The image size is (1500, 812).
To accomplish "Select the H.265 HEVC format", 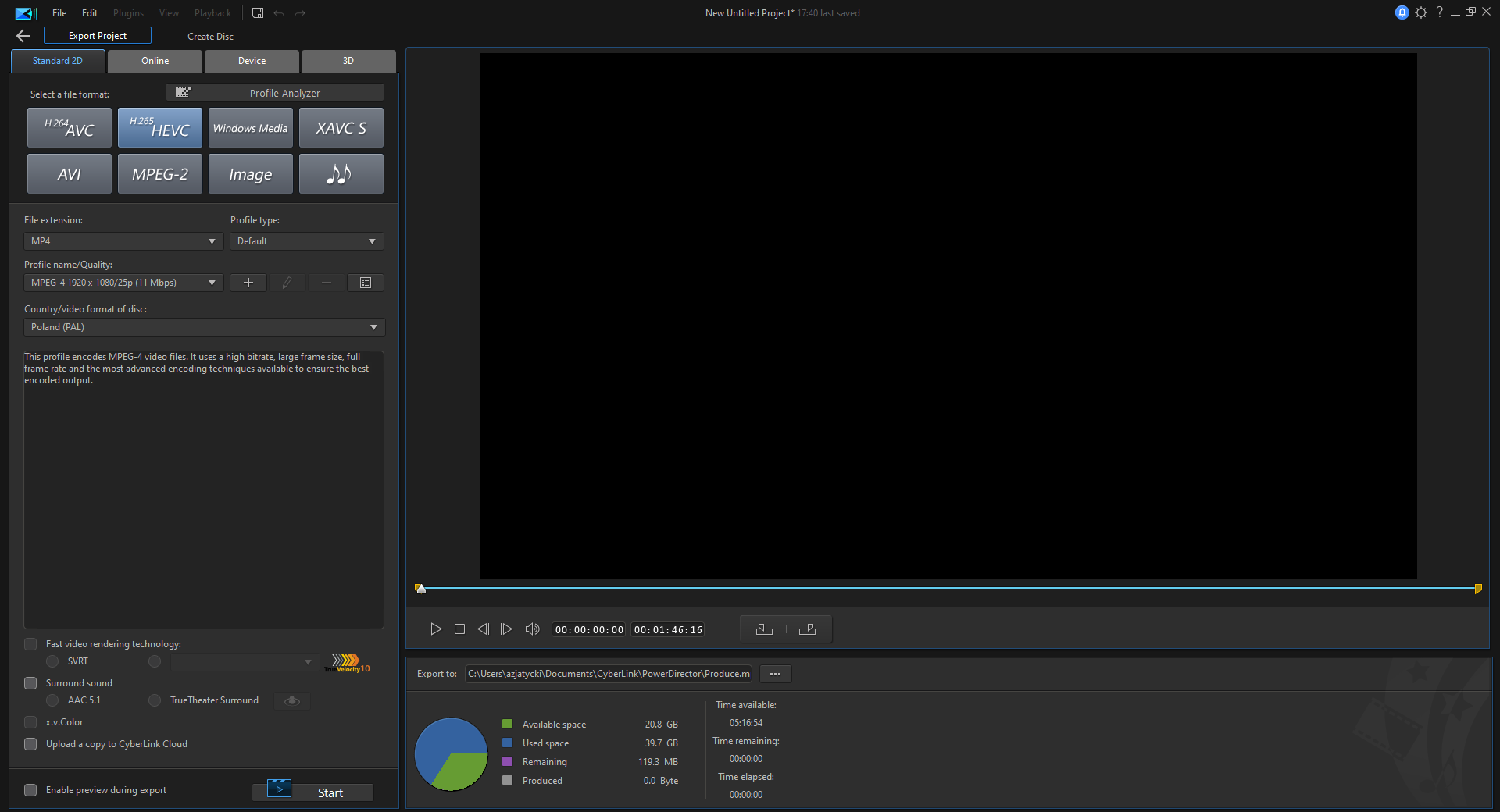I will pos(160,128).
